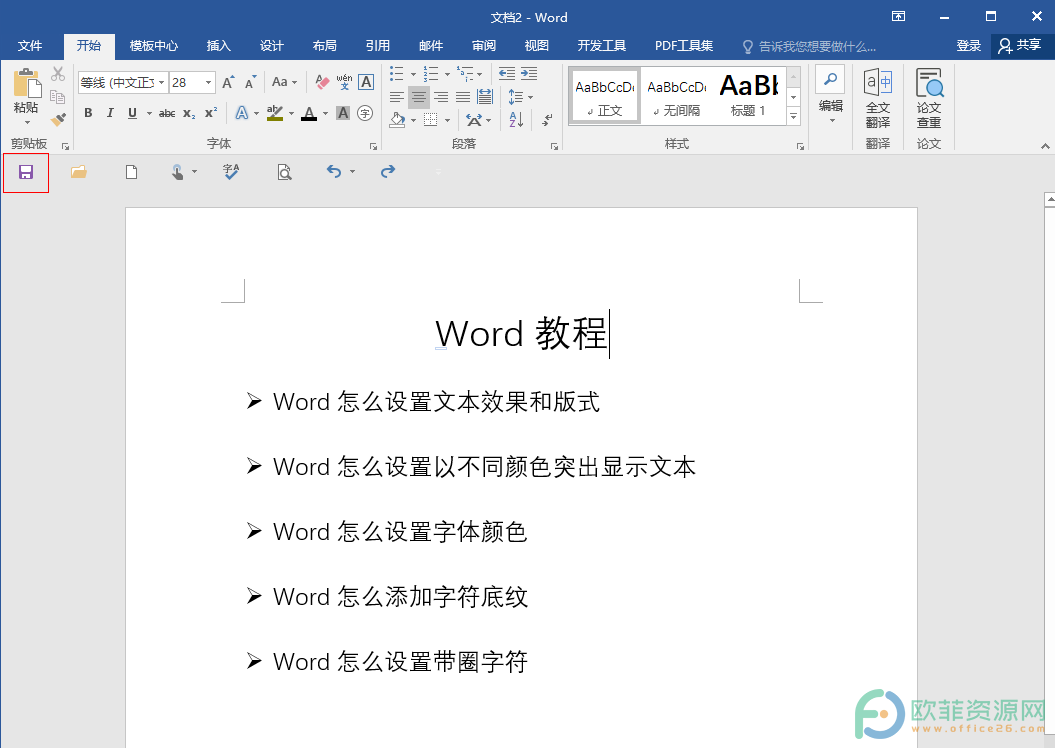
Task: Toggle Bold formatting
Action: point(88,113)
